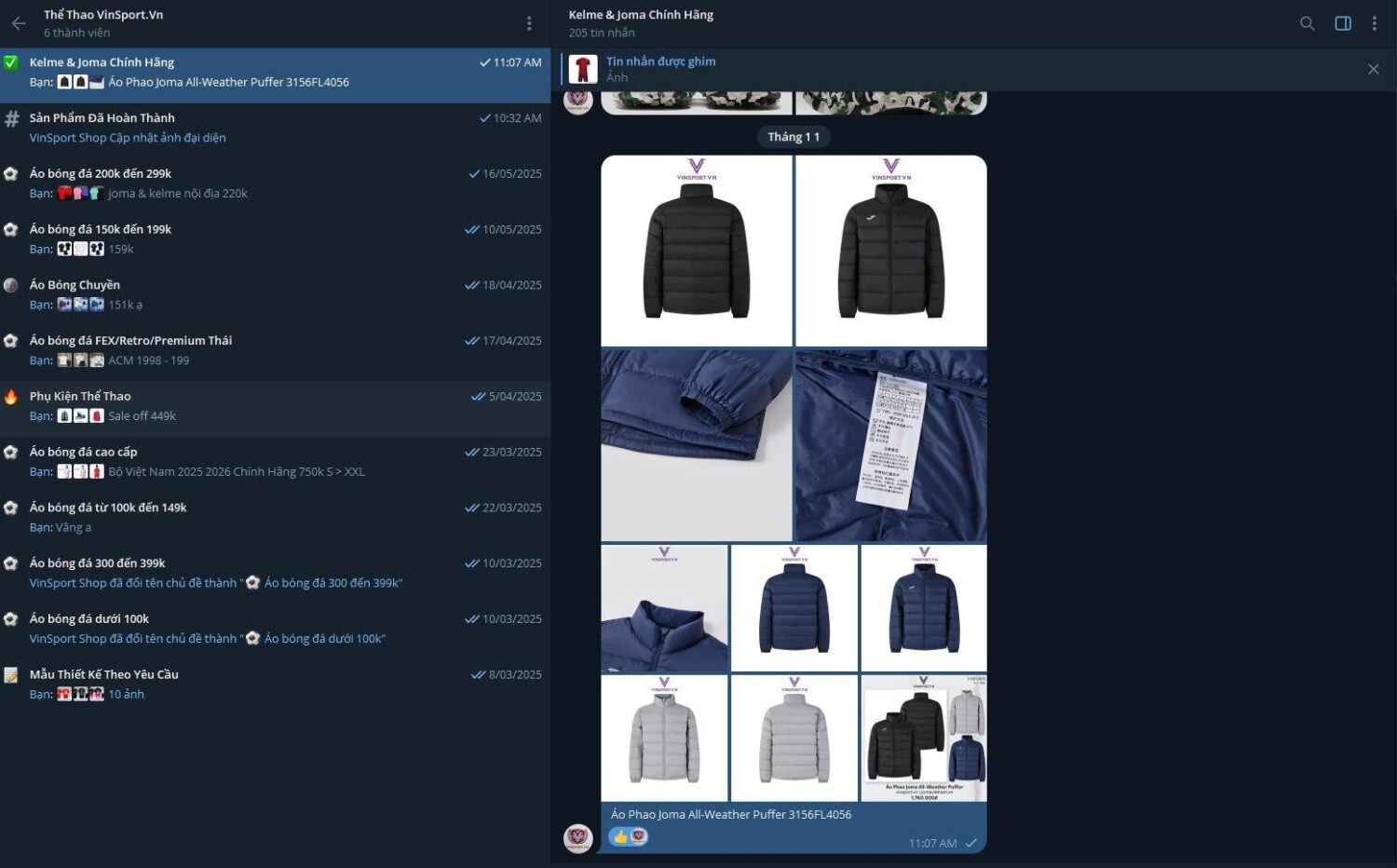
Task: Click the Tháng 11 date badge
Action: click(x=793, y=137)
